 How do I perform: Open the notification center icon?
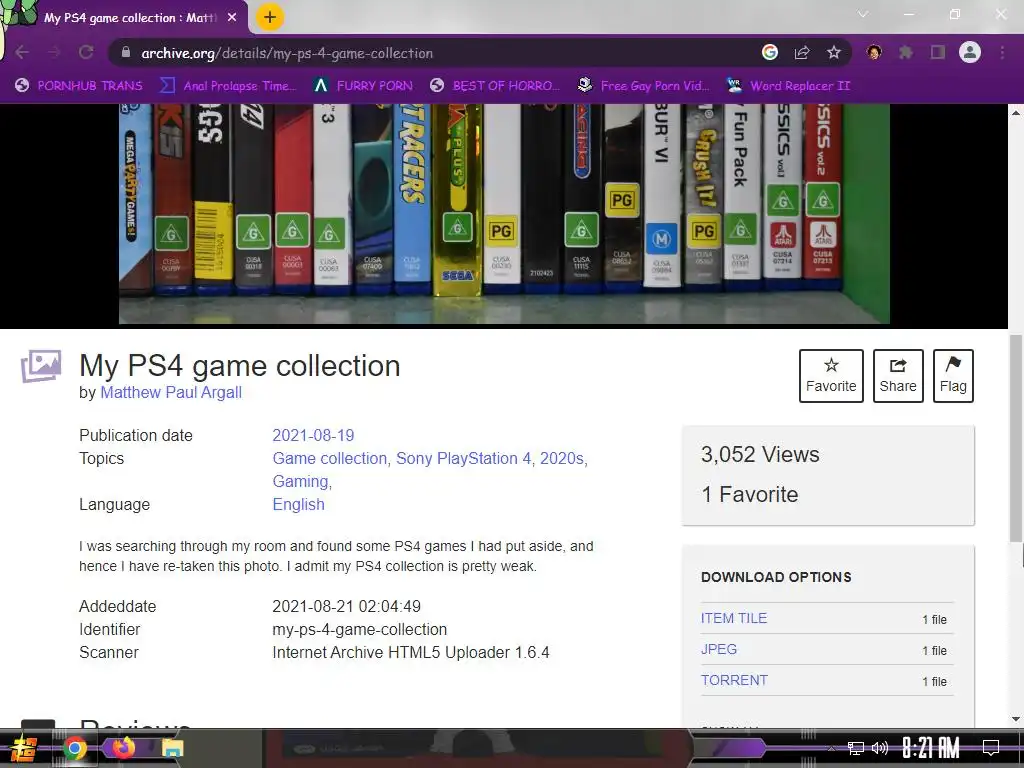click(x=991, y=748)
